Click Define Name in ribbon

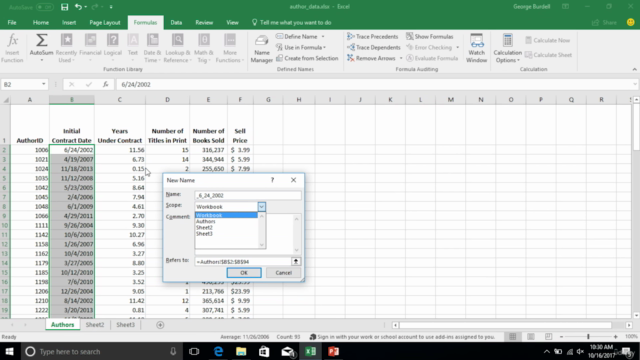click(300, 36)
